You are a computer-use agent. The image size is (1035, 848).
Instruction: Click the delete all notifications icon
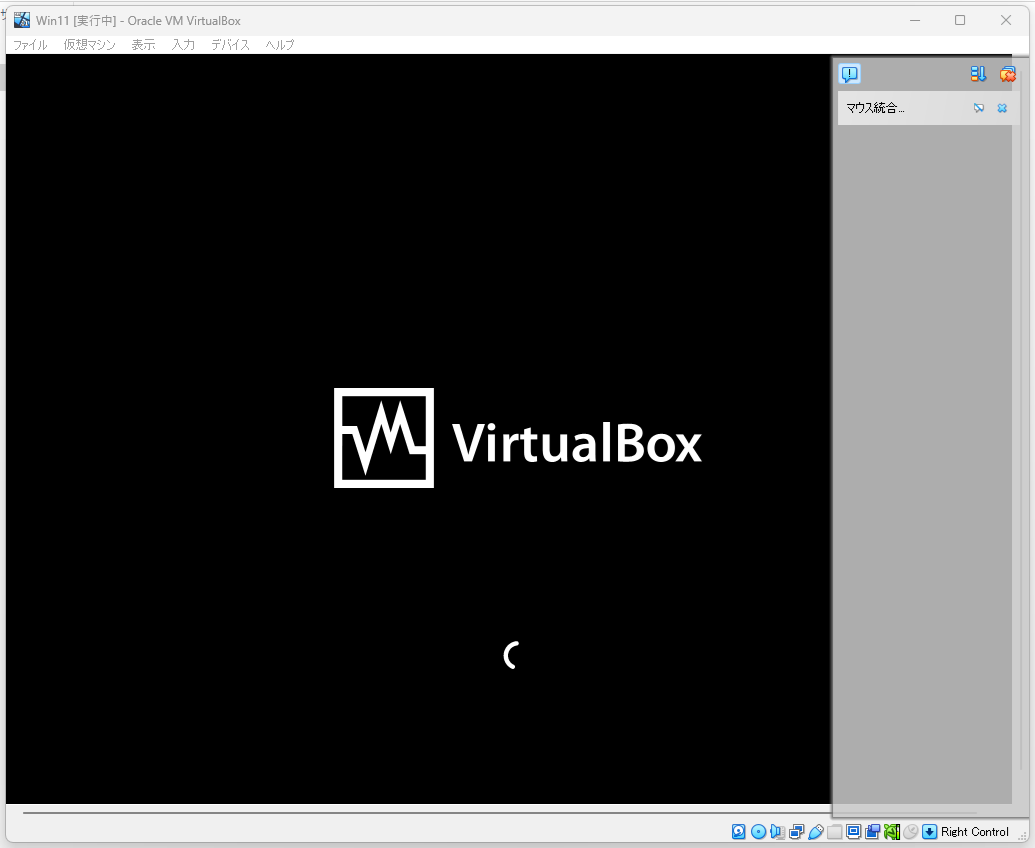point(1007,74)
